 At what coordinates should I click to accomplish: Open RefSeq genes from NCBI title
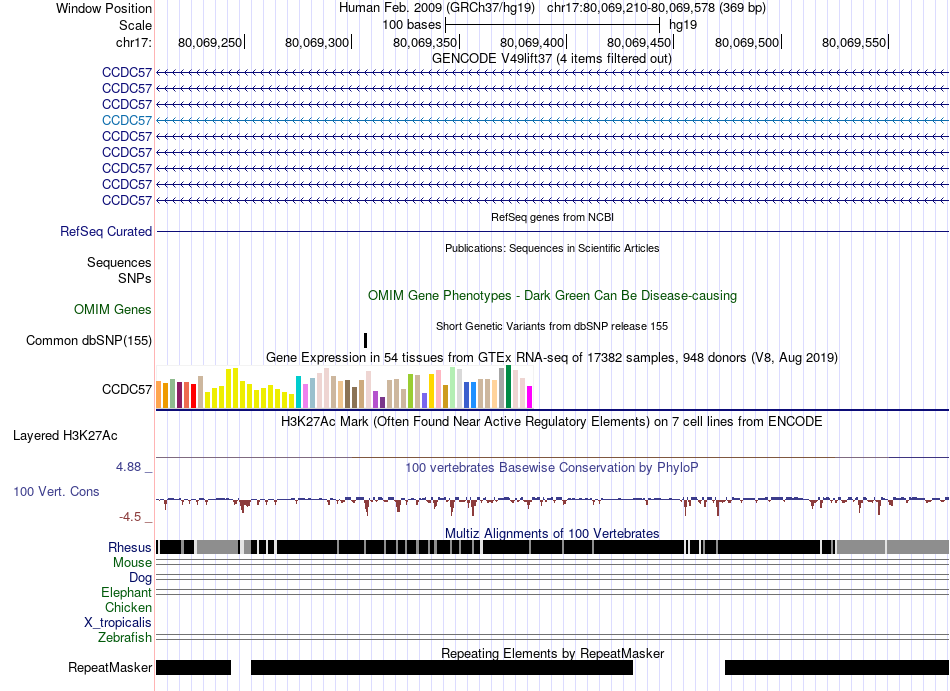click(x=552, y=217)
